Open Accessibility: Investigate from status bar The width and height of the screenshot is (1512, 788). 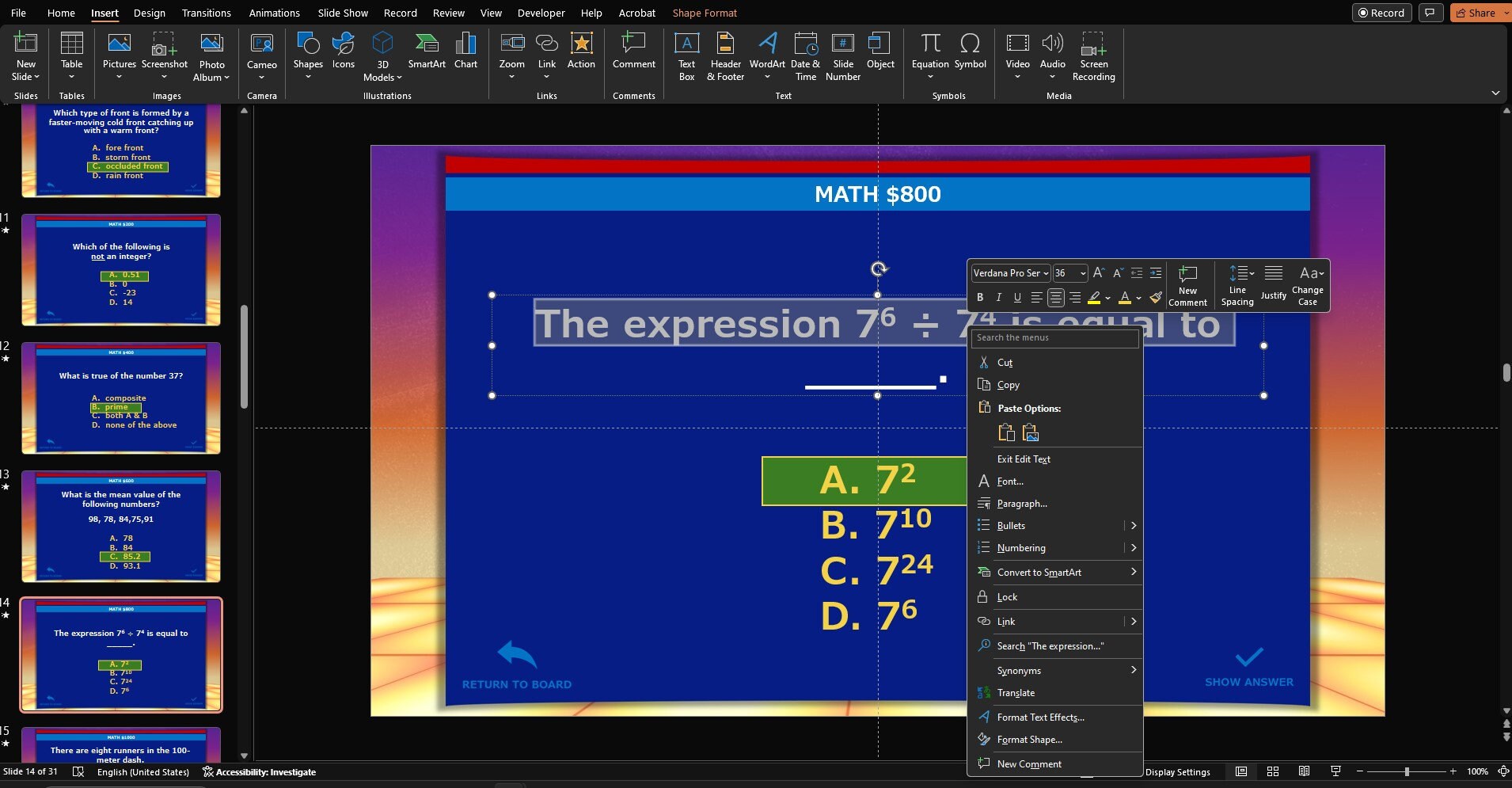click(265, 771)
